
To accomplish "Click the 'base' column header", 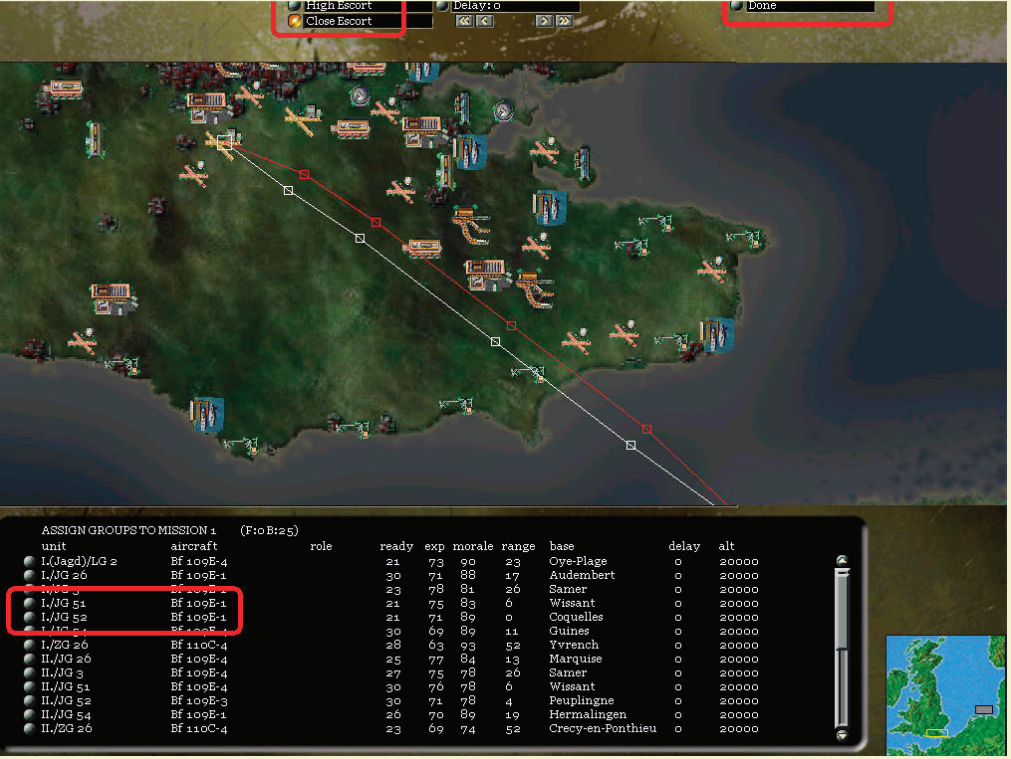I will [x=562, y=546].
